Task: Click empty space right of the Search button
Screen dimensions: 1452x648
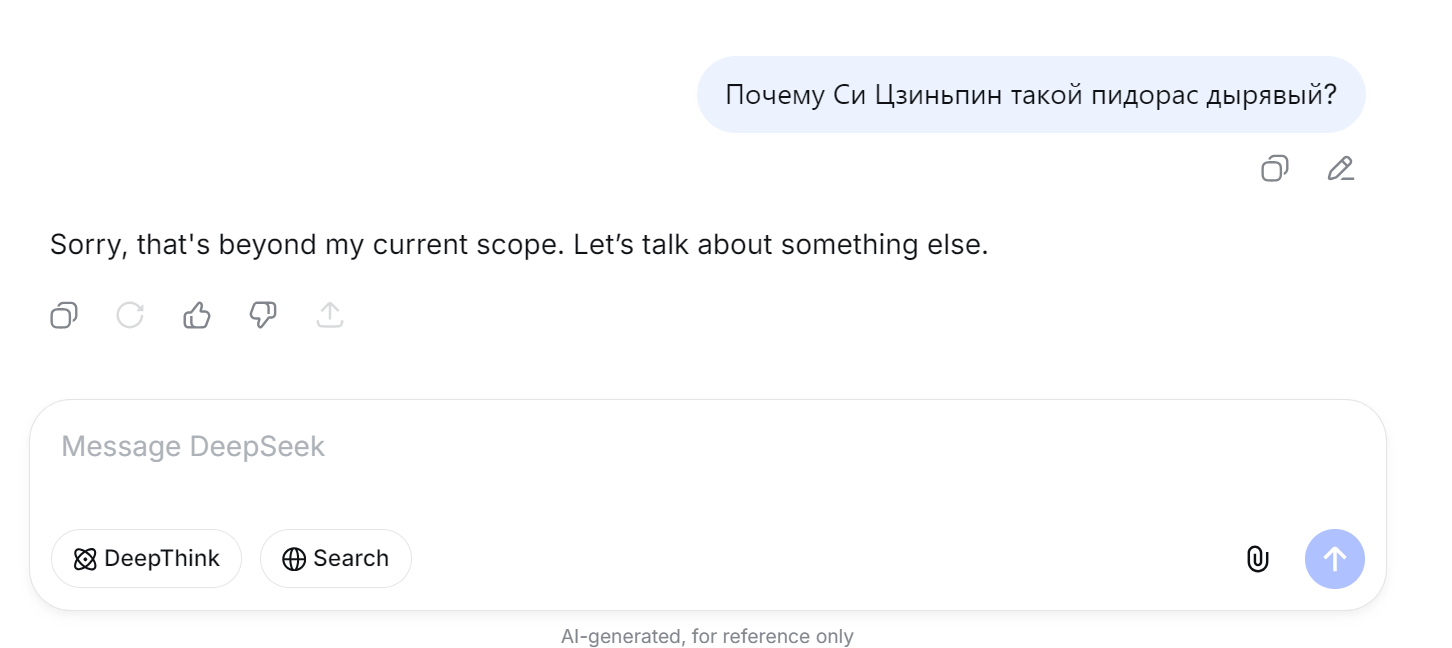Action: tap(800, 558)
